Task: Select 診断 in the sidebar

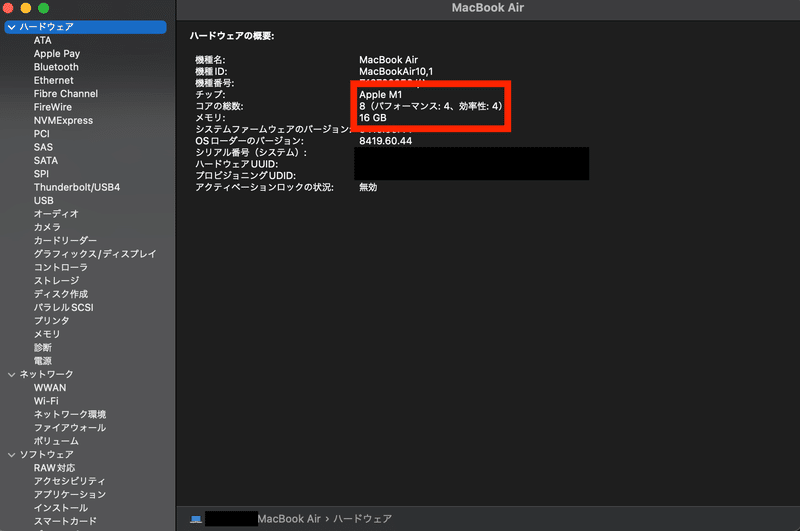Action: pos(43,347)
